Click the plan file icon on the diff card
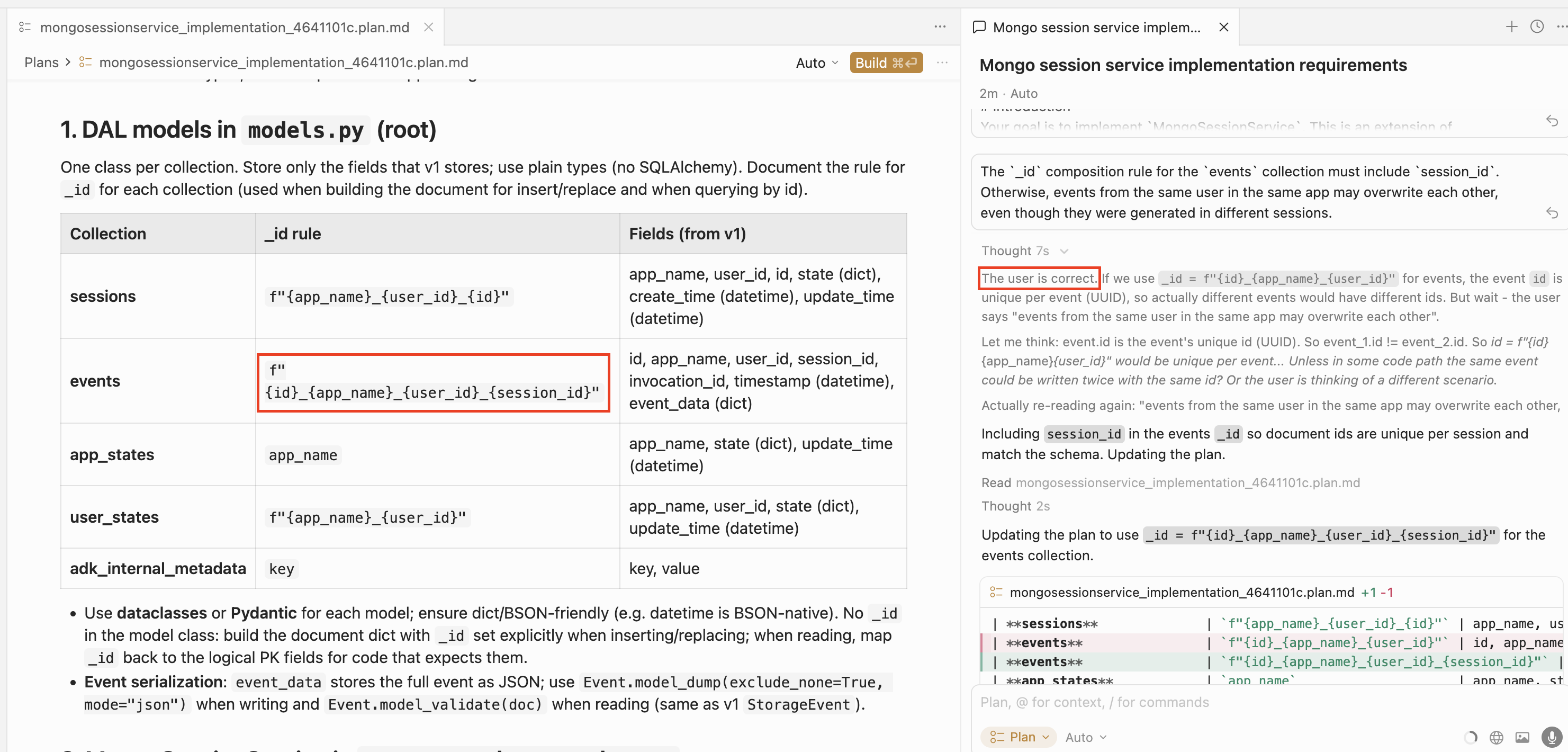Screen dimensions: 1568x752 click(996, 591)
